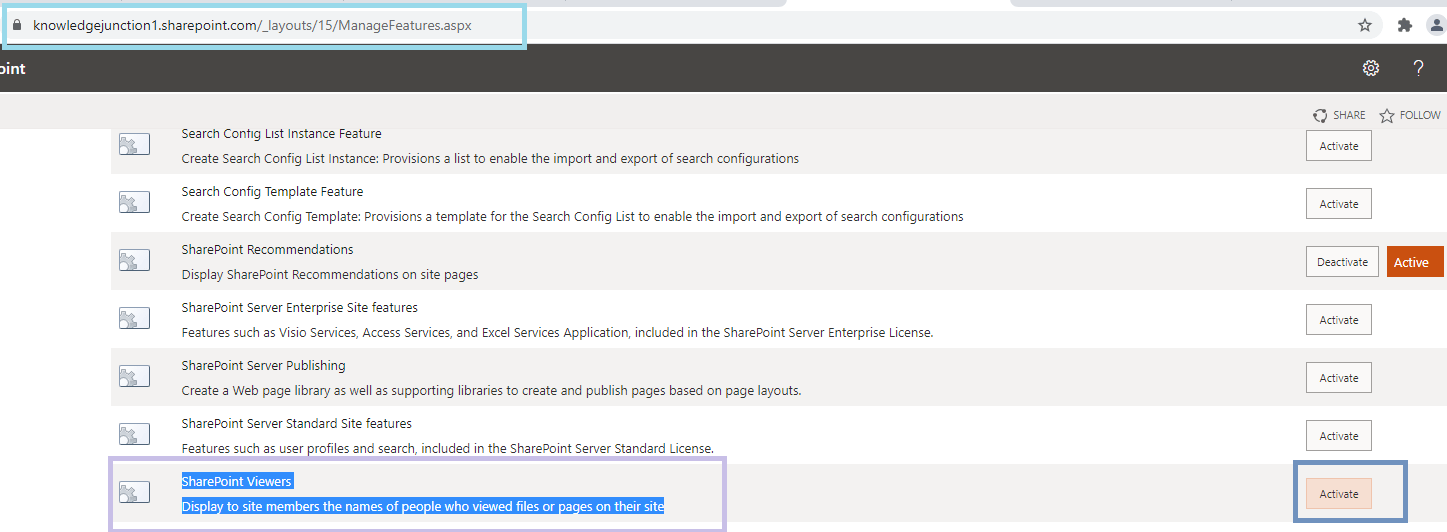The image size is (1447, 532).
Task: Open the browser extensions puzzle icon
Action: tap(1404, 25)
